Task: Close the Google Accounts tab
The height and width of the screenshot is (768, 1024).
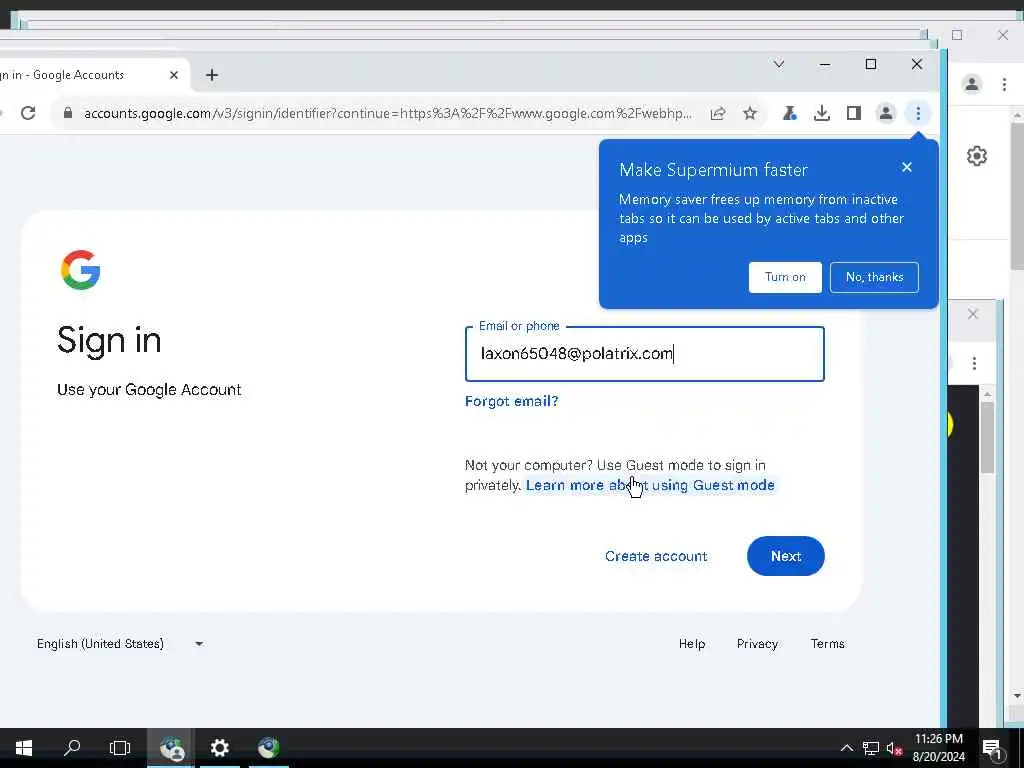Action: 174,75
